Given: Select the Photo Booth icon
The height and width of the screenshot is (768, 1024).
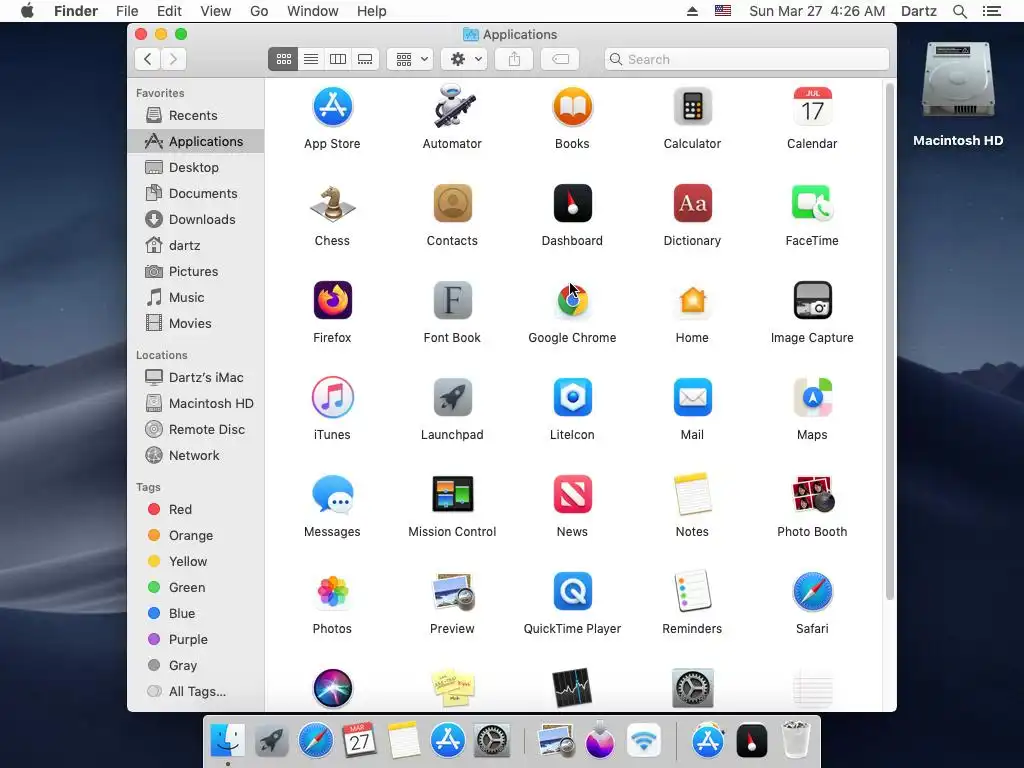Looking at the screenshot, I should click(x=812, y=494).
